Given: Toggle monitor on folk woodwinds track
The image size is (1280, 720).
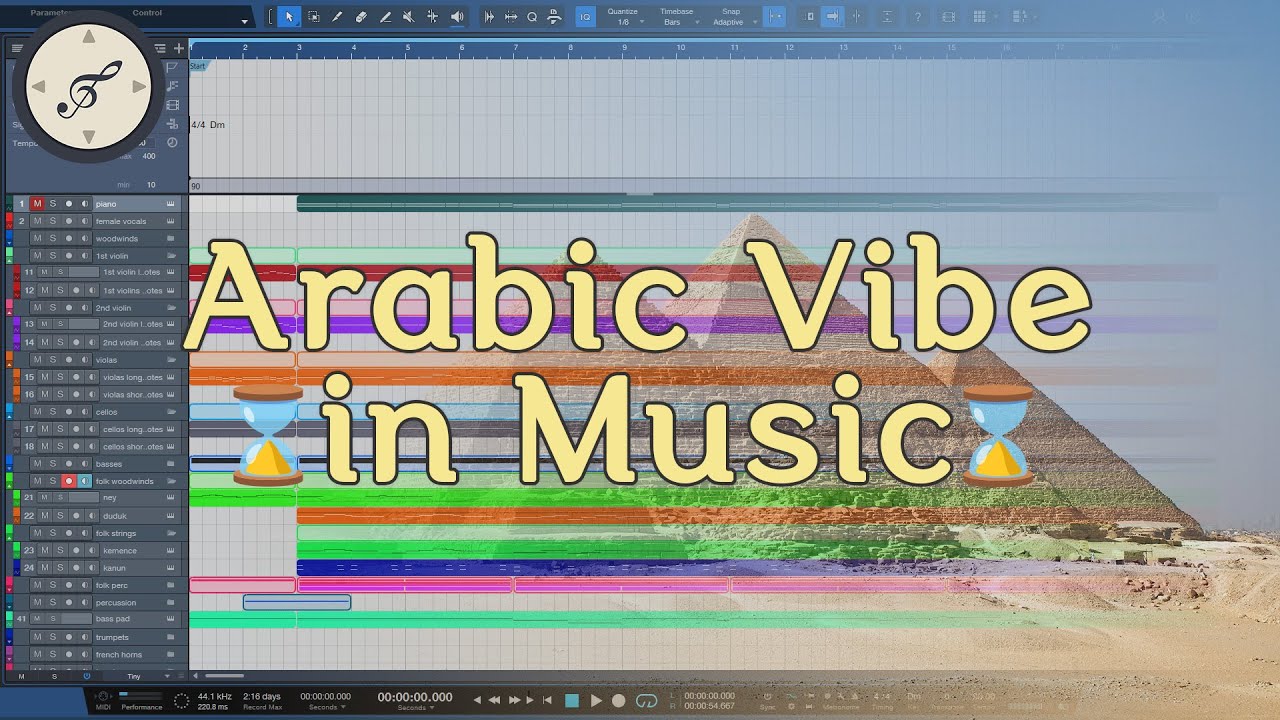Looking at the screenshot, I should pos(84,481).
